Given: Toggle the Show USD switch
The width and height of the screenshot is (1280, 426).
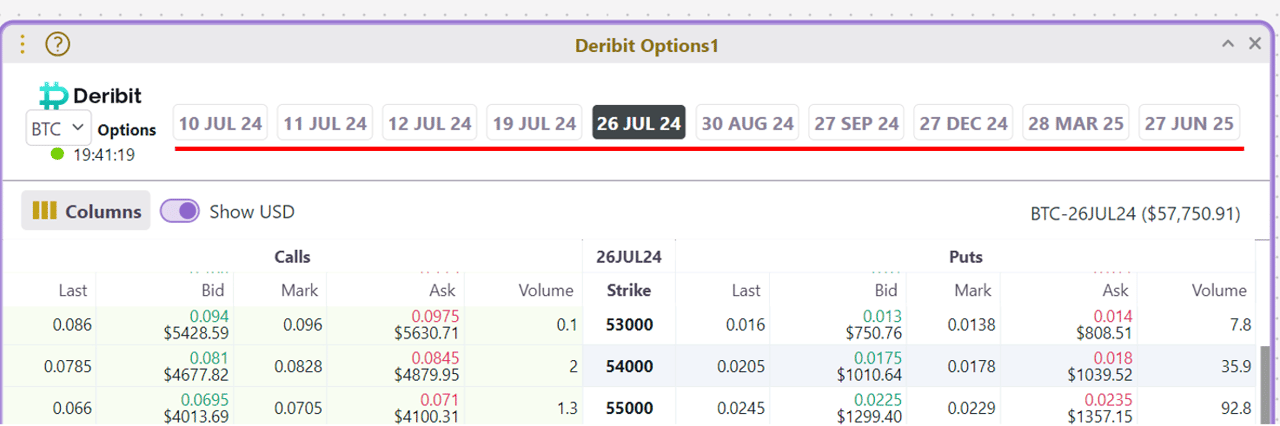Looking at the screenshot, I should pyautogui.click(x=179, y=211).
